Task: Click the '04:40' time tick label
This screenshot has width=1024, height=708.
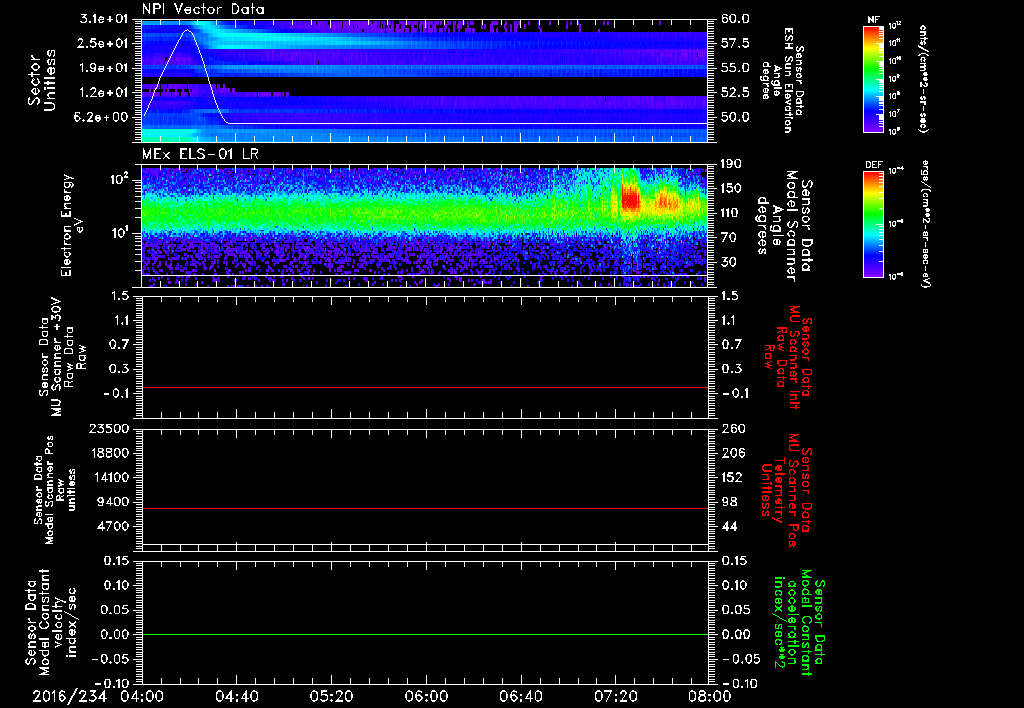Action: click(236, 696)
